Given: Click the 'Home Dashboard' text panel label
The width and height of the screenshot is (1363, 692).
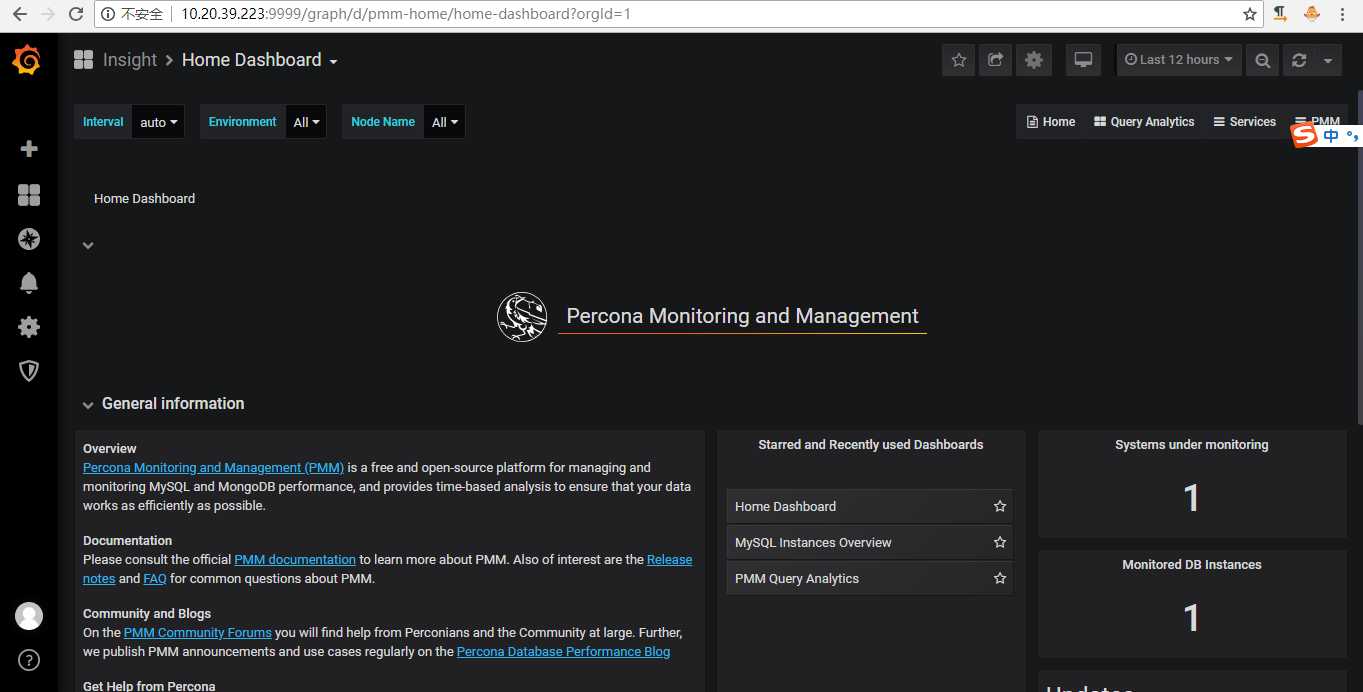Looking at the screenshot, I should click(x=144, y=198).
